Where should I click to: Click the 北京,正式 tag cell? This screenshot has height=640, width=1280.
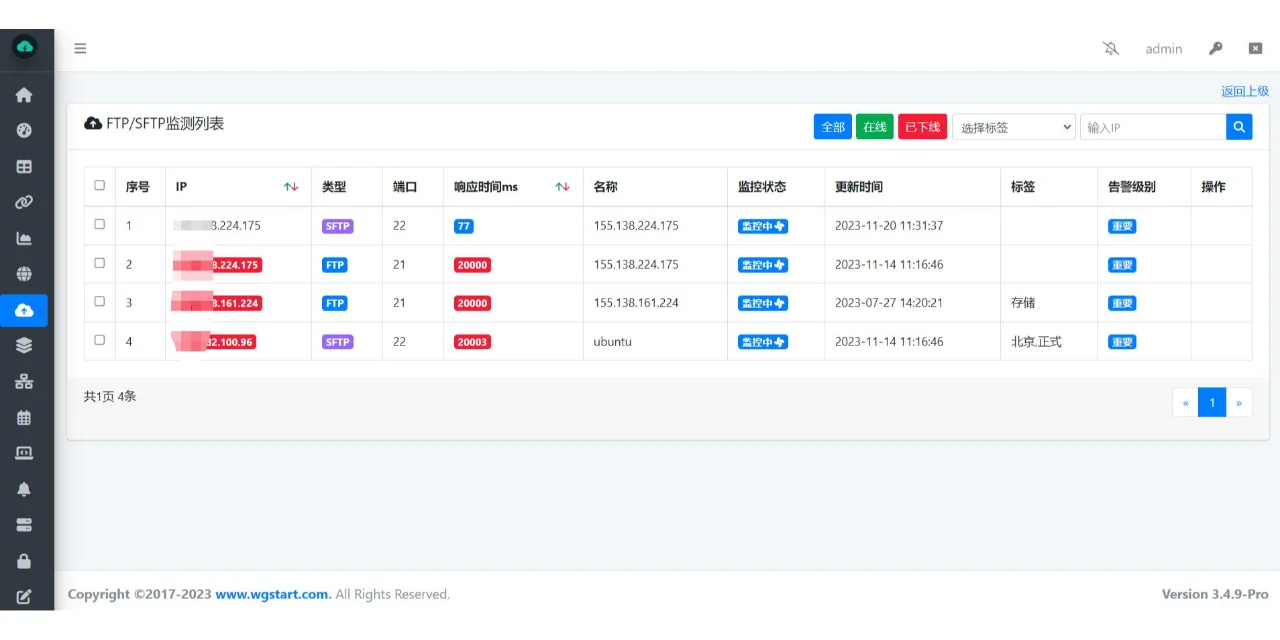1036,341
